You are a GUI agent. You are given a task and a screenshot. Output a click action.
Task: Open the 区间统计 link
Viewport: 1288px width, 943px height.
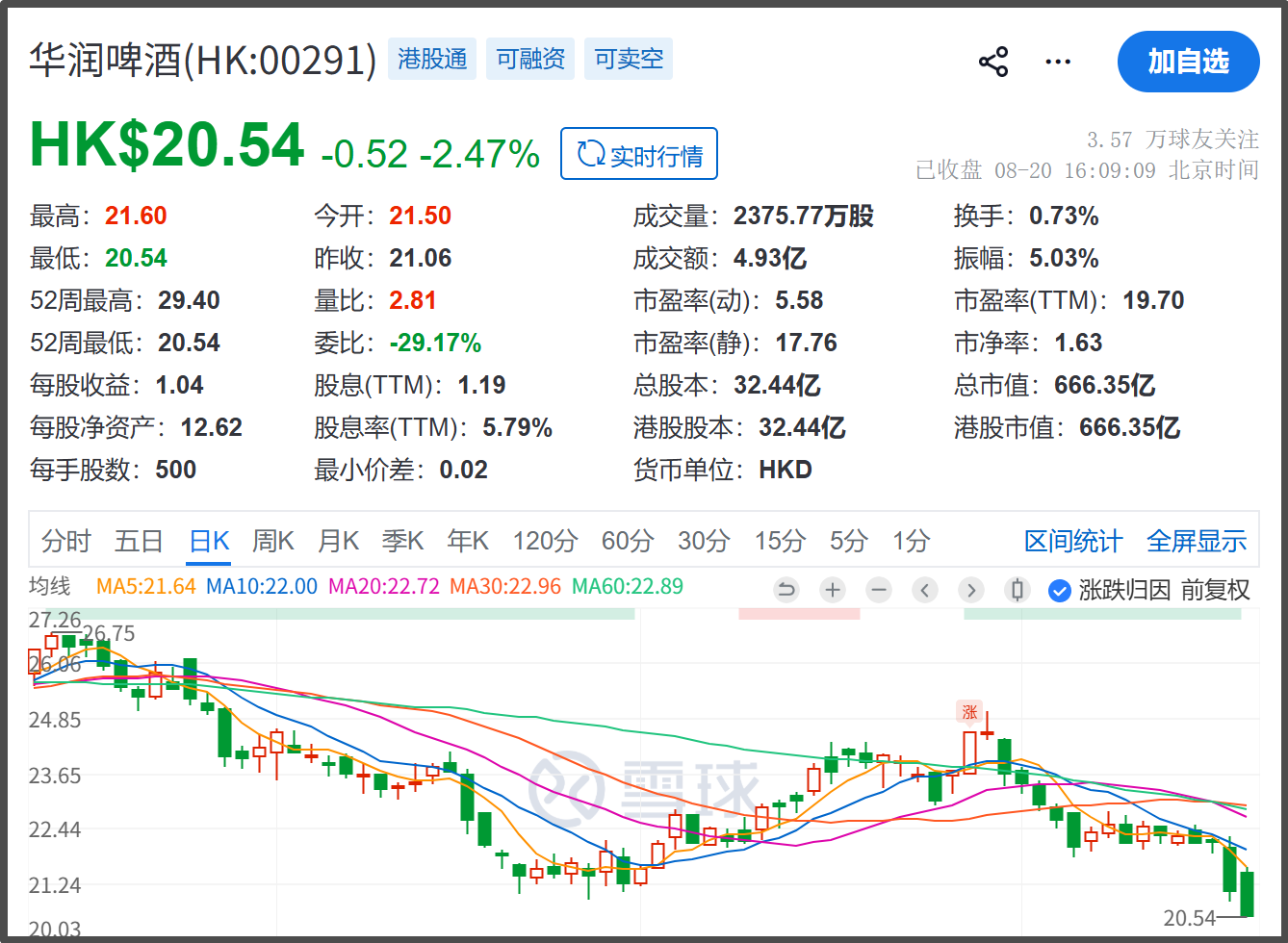(1073, 542)
